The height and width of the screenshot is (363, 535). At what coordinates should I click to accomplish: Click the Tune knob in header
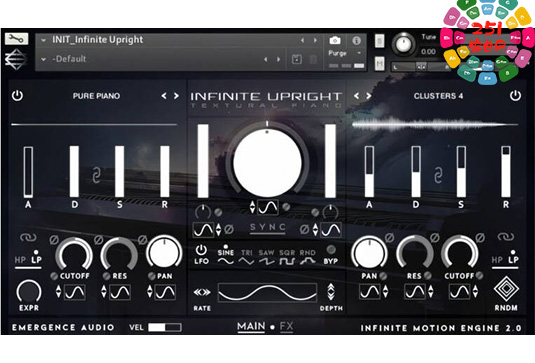click(403, 44)
